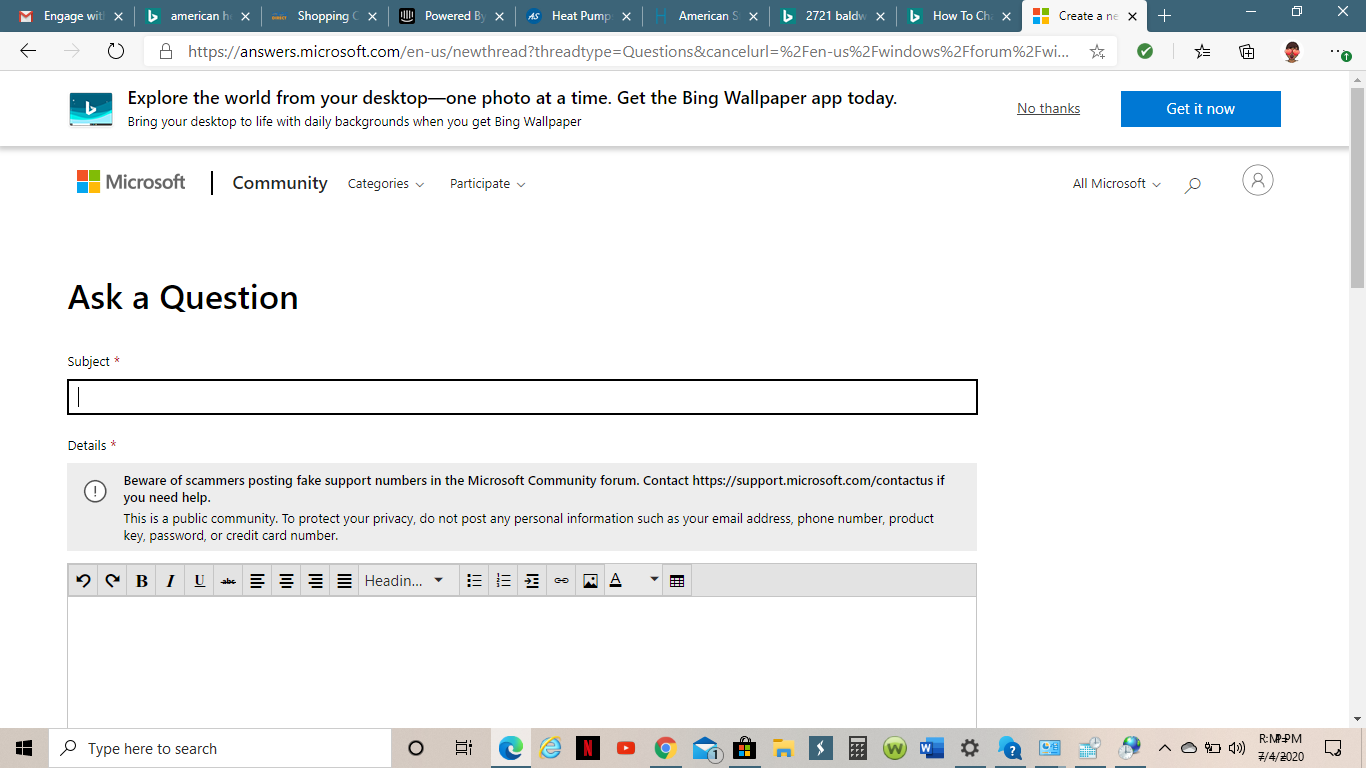The width and height of the screenshot is (1366, 768).
Task: Insert a bulleted list
Action: (x=475, y=581)
